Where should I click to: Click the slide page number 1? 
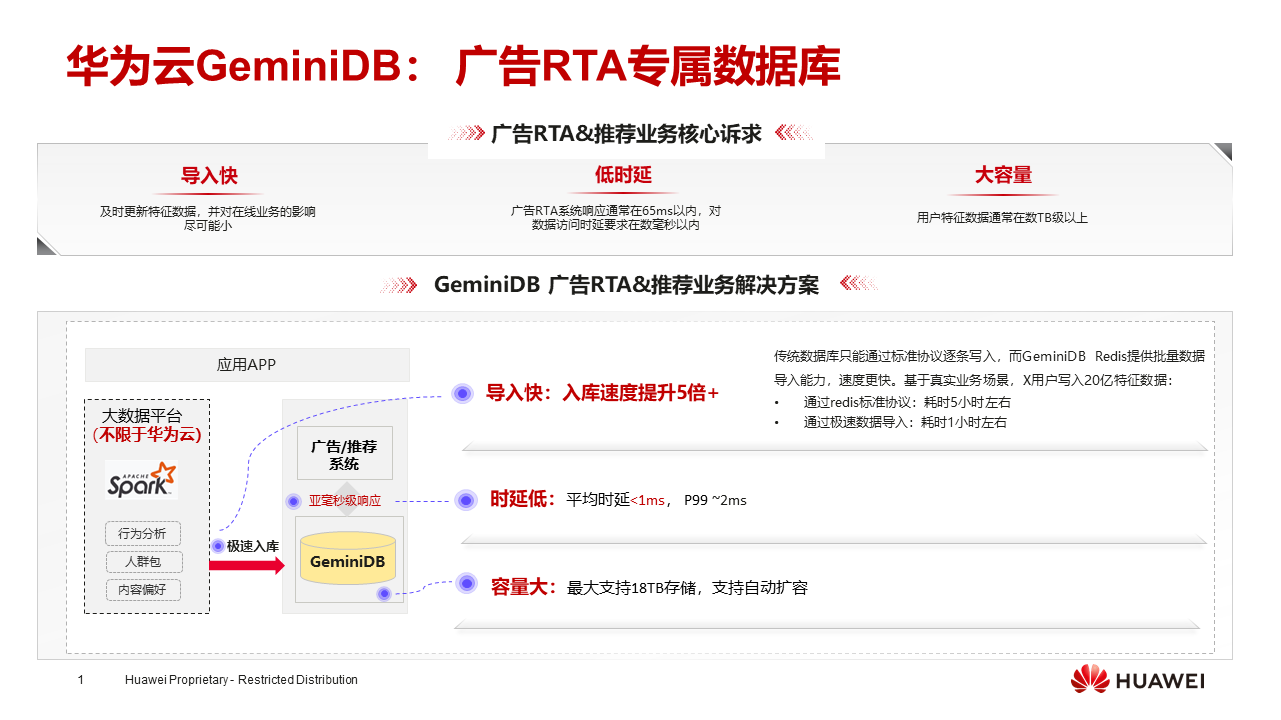point(81,680)
